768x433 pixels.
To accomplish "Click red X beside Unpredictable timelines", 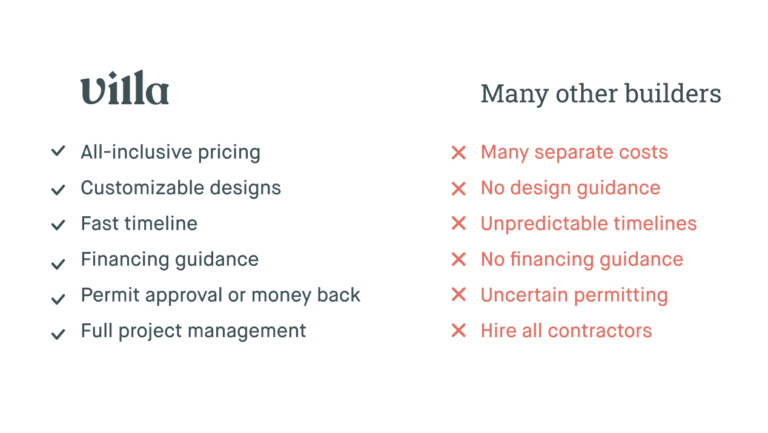I will pyautogui.click(x=458, y=223).
